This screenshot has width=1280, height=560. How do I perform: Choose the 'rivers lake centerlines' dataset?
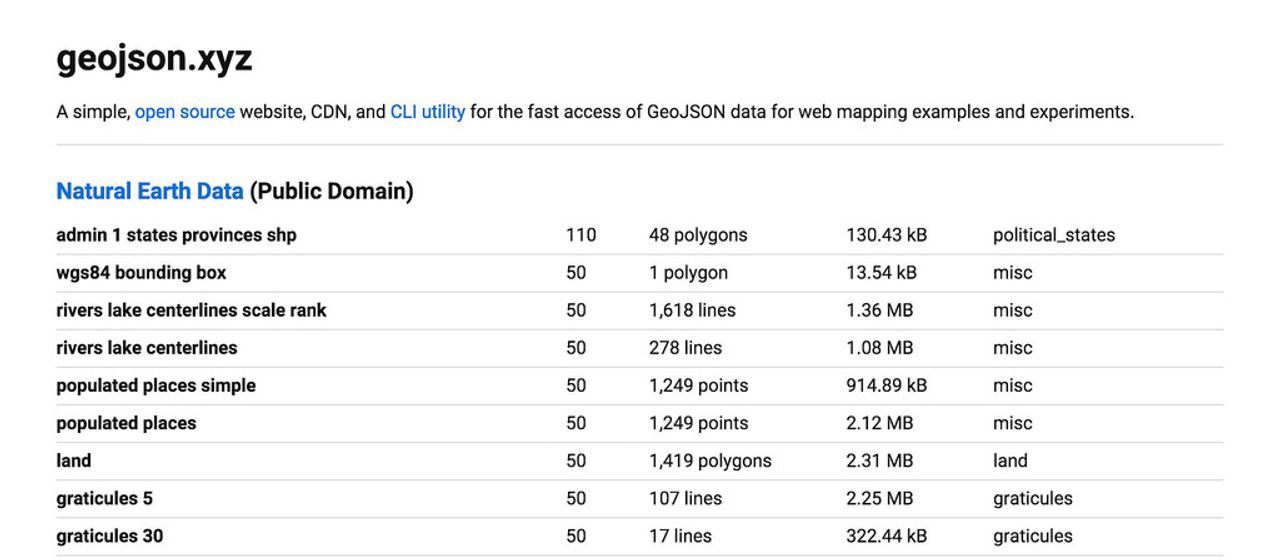[147, 348]
